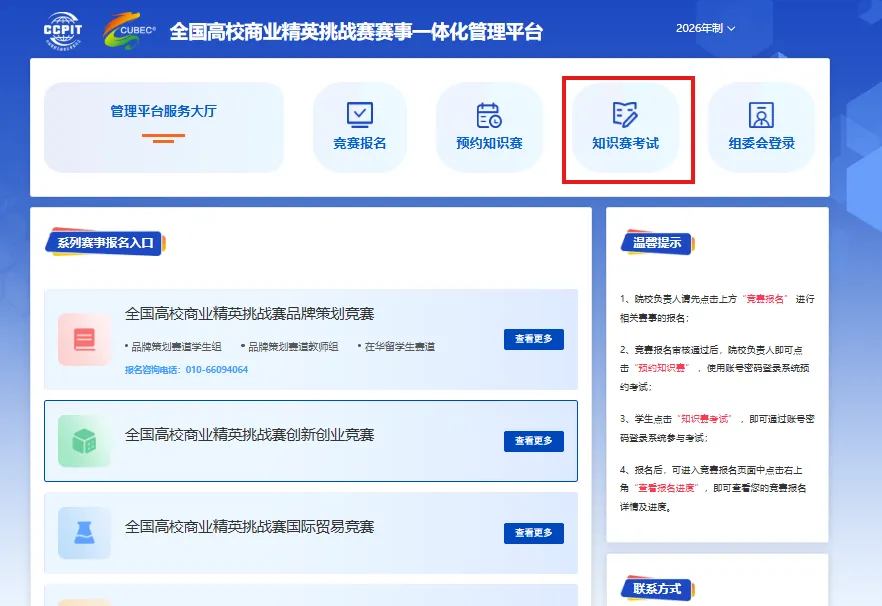Click title 全国高校商业精英挑战赛创新创业竞赛
This screenshot has width=882, height=606.
(249, 435)
